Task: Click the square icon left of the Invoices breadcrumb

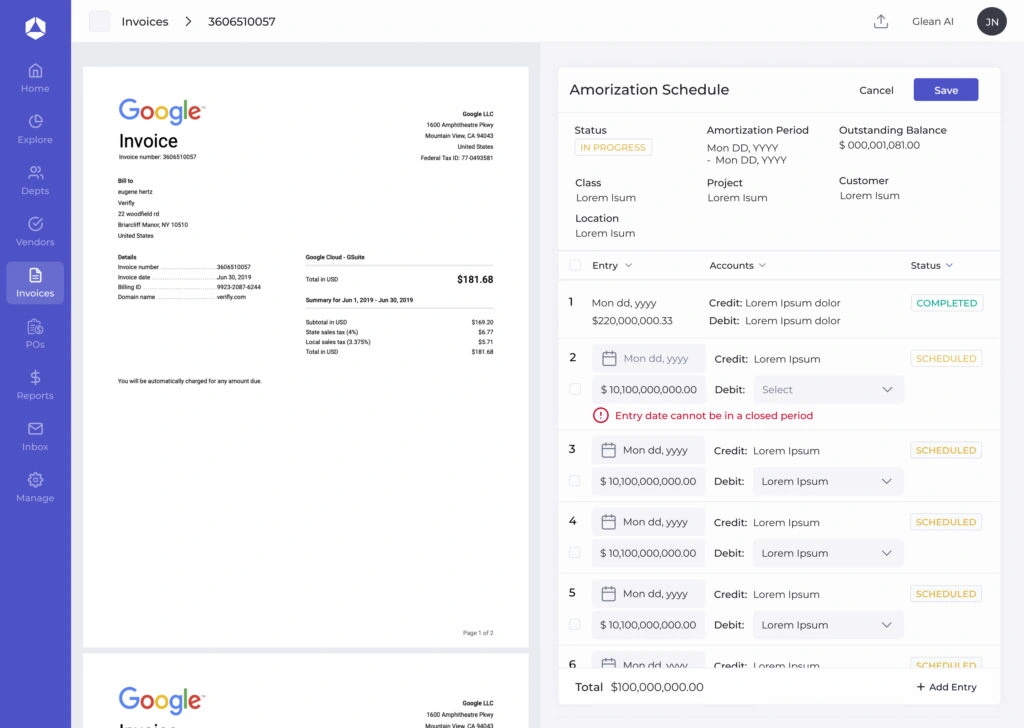Action: [x=99, y=22]
